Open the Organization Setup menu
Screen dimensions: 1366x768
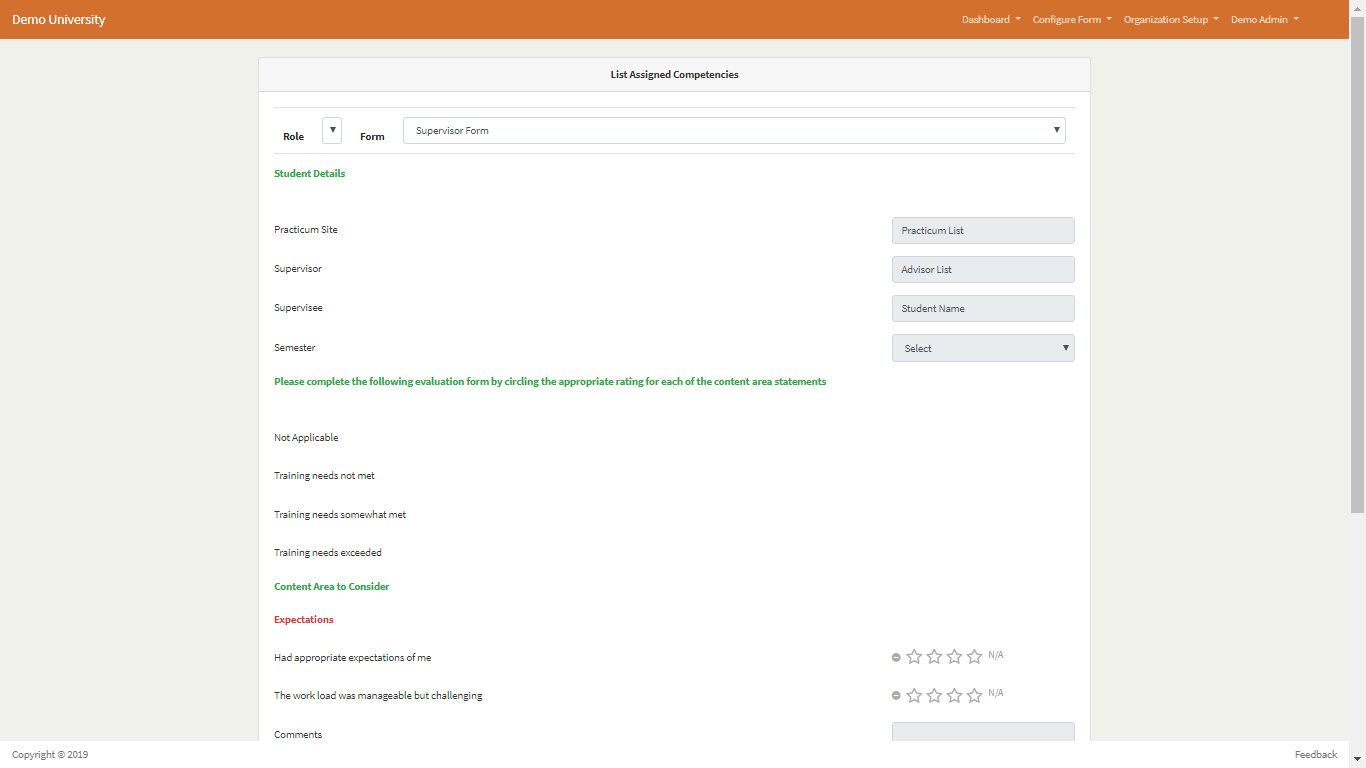pyautogui.click(x=1171, y=19)
